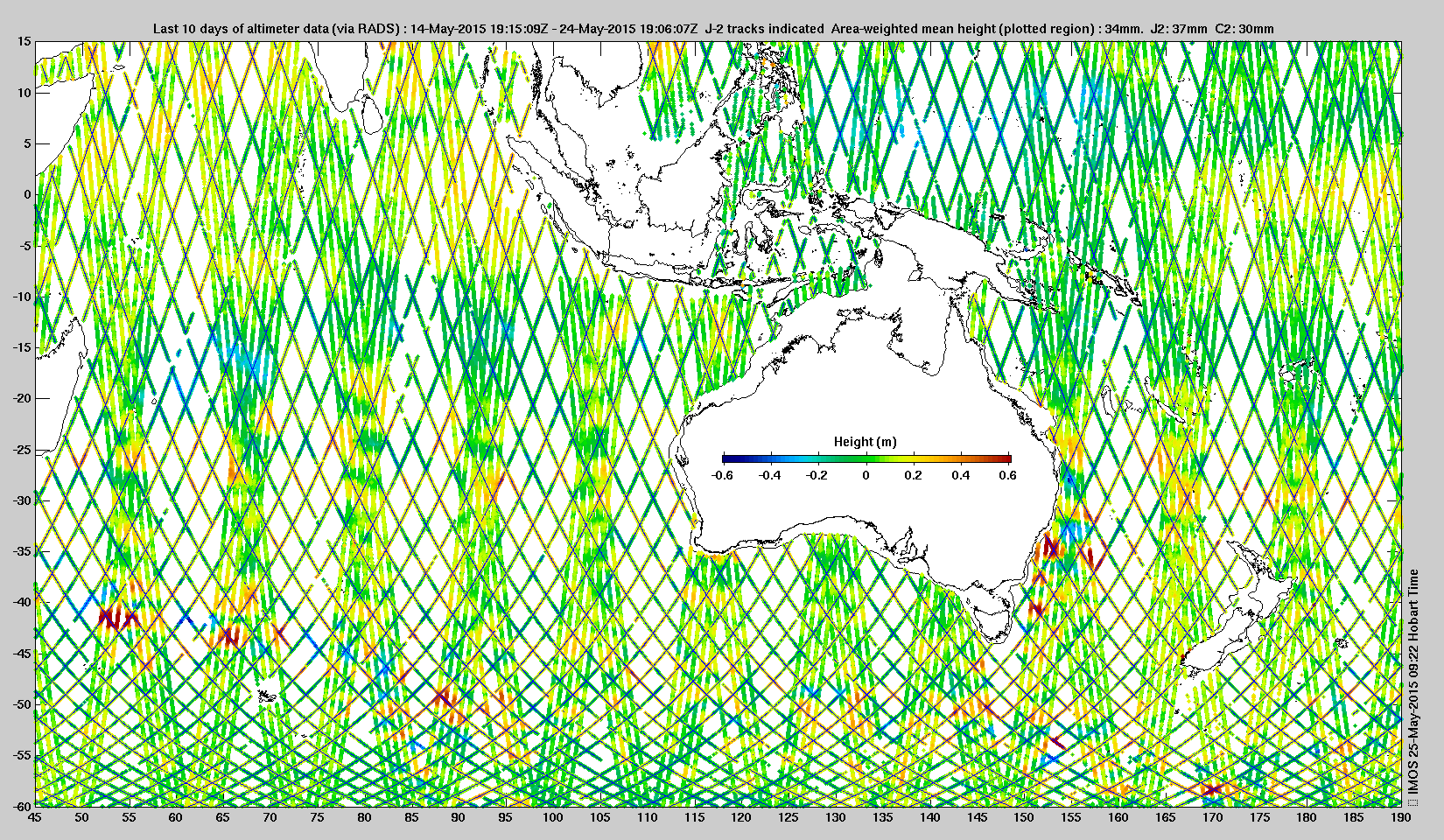Screen dimensions: 1444x840
Task: Click latitude tick label "10" on y-axis
Action: 25,93
